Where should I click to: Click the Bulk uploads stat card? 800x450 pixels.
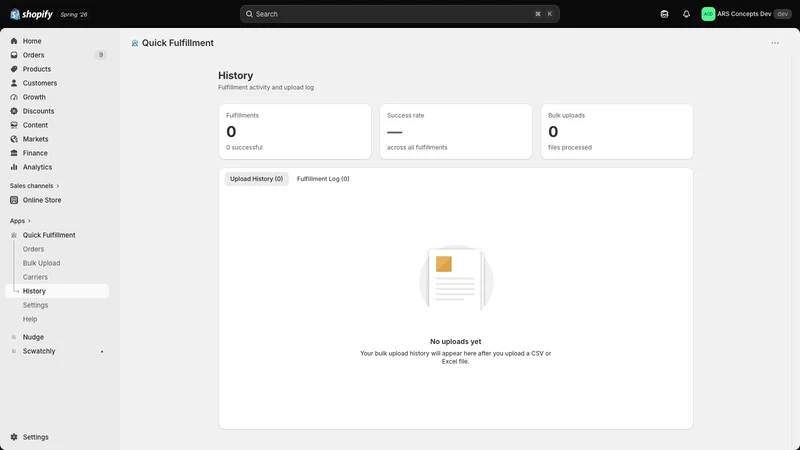click(x=617, y=132)
